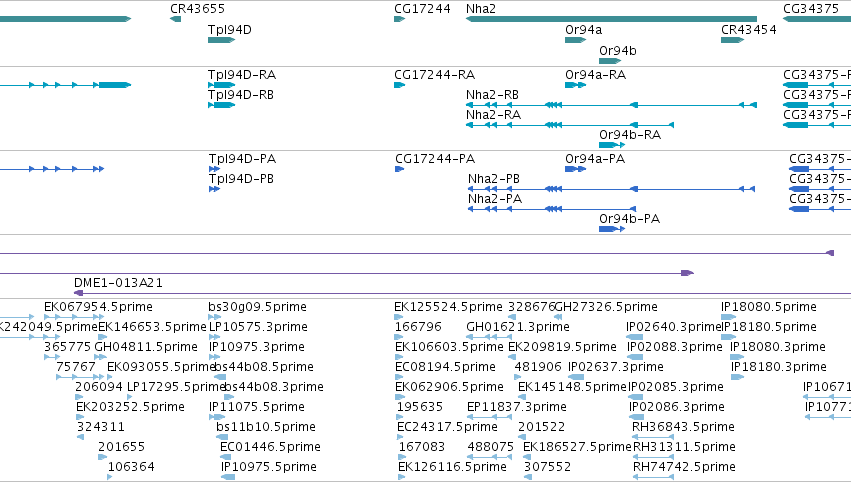Screen dimensions: 851x482
Task: Select the CG17244-PA protein label
Action: (x=435, y=159)
